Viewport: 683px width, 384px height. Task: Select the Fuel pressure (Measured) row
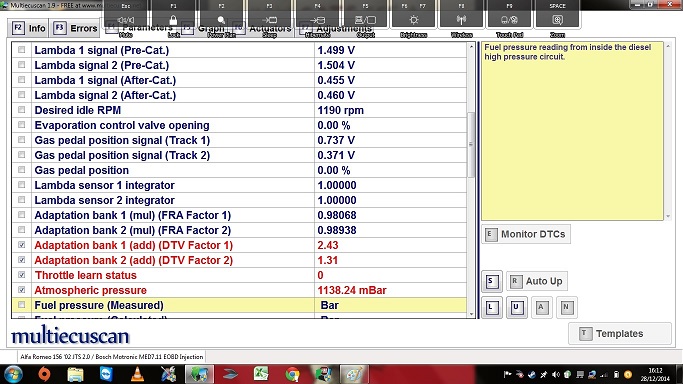239,305
